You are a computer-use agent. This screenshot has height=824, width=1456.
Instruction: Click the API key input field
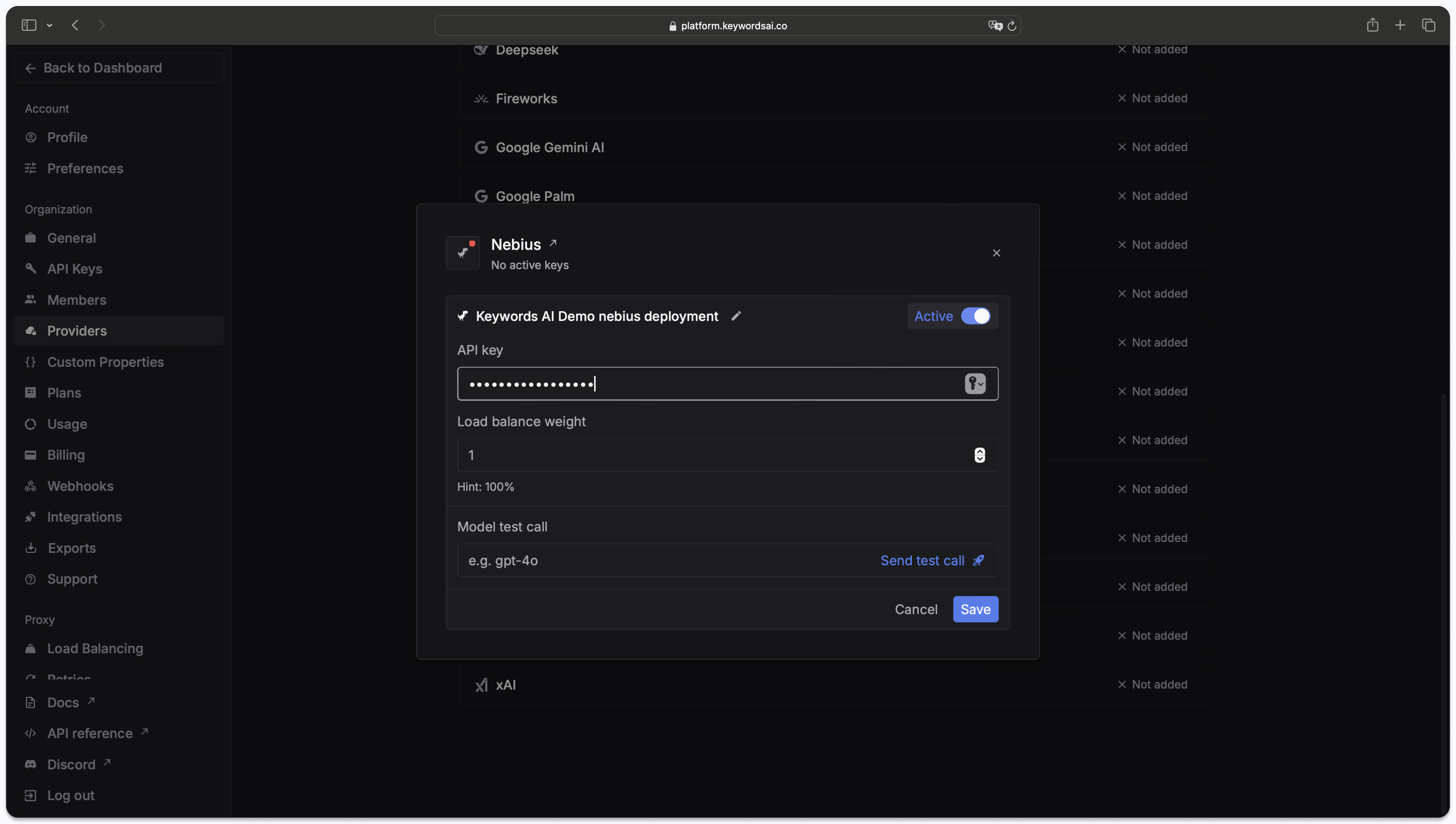click(727, 384)
